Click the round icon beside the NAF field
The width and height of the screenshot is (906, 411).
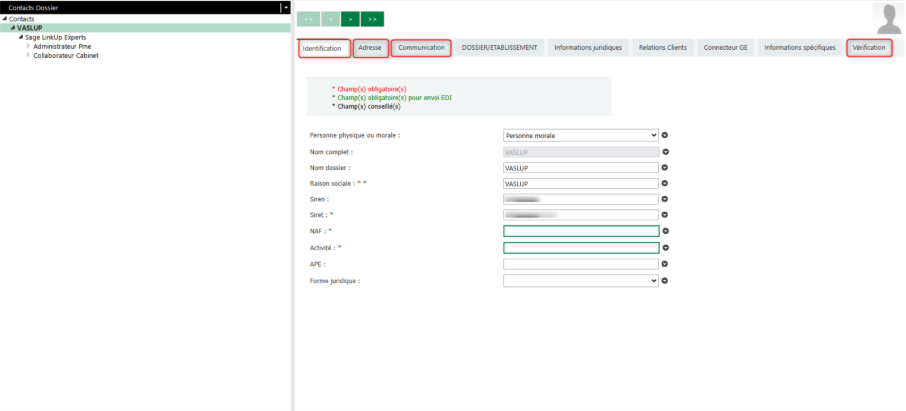click(x=666, y=231)
